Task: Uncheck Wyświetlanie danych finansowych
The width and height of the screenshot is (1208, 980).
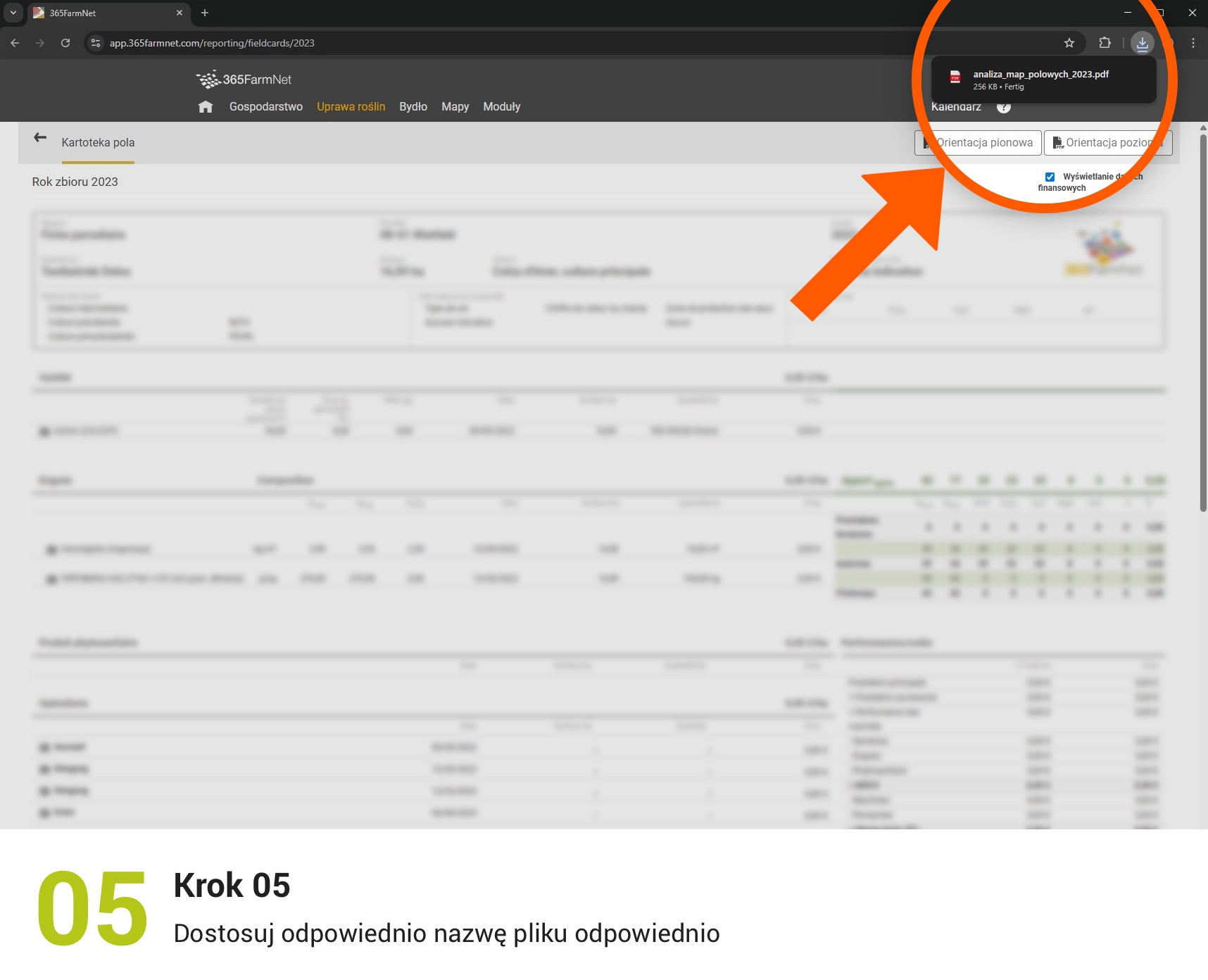Action: point(1050,177)
